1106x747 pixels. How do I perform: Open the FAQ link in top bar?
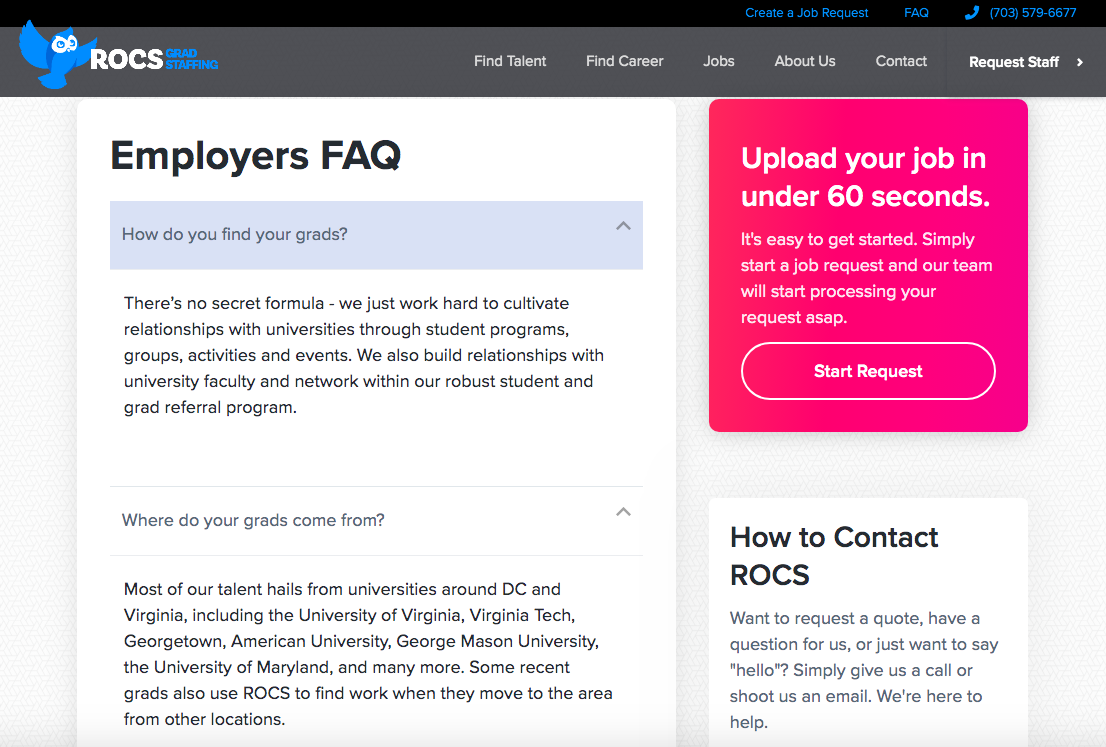[x=916, y=13]
